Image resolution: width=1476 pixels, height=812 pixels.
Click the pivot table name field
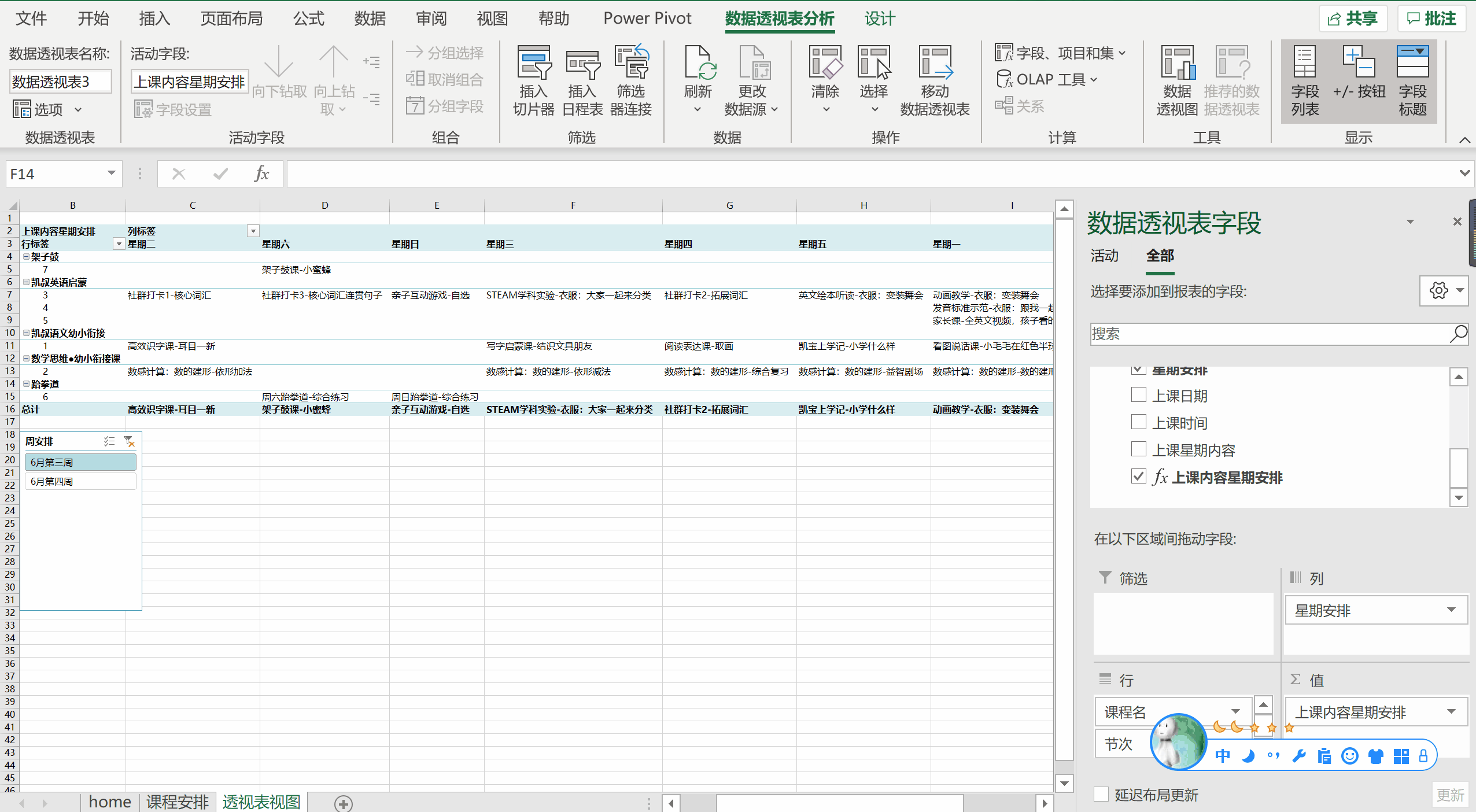[60, 82]
